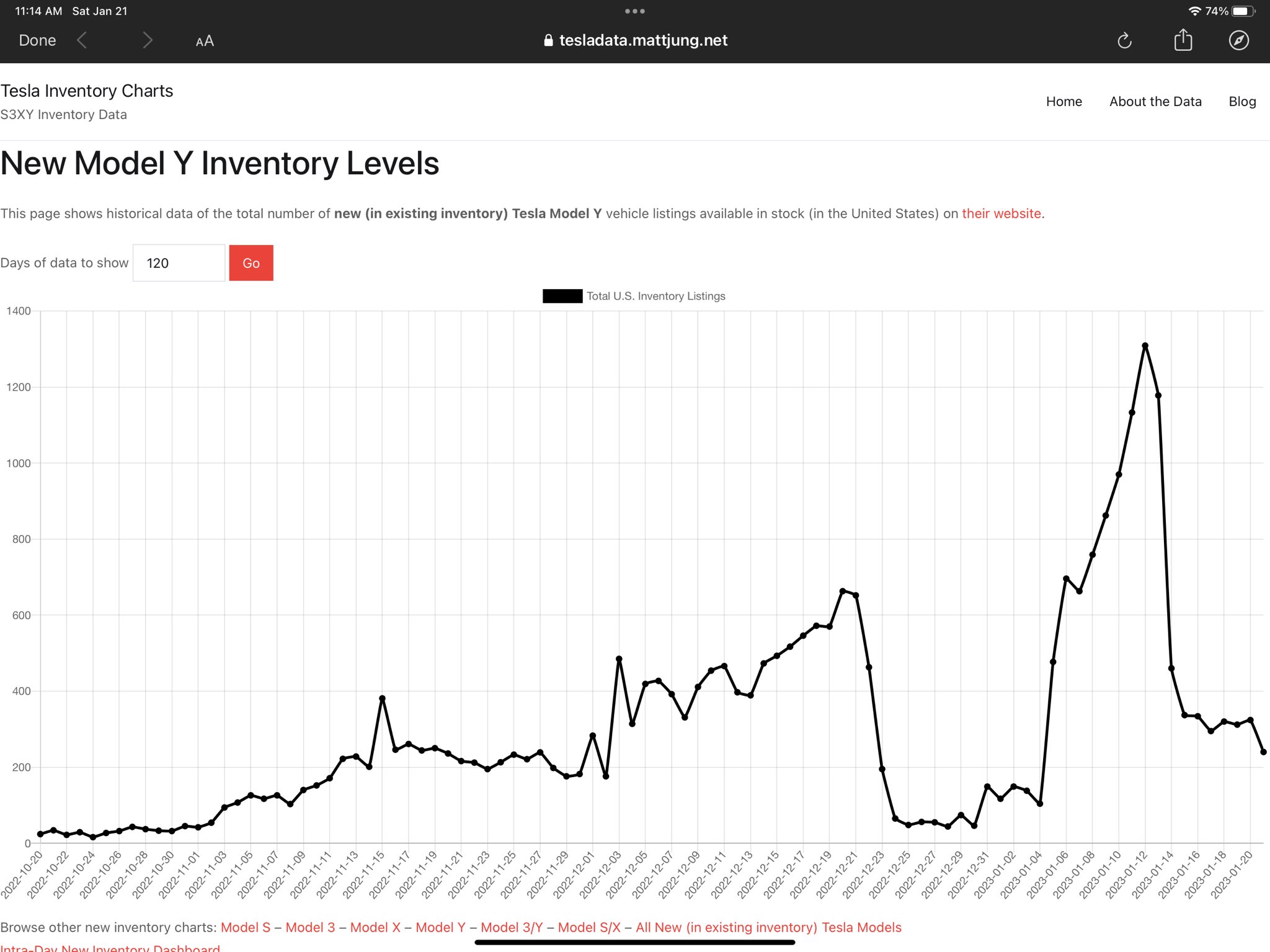Click the 'Total U.S. Inventory Listings' legend label
This screenshot has height=952, width=1270.
(656, 296)
